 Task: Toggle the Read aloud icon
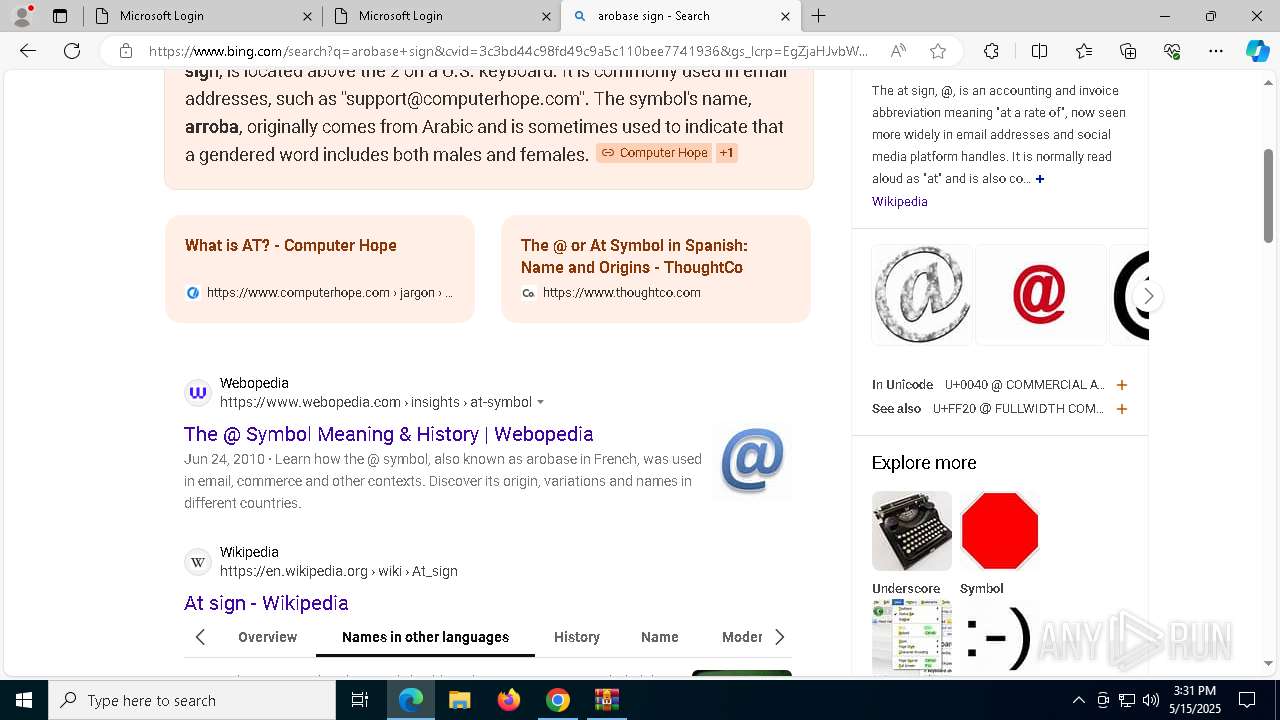coord(898,51)
